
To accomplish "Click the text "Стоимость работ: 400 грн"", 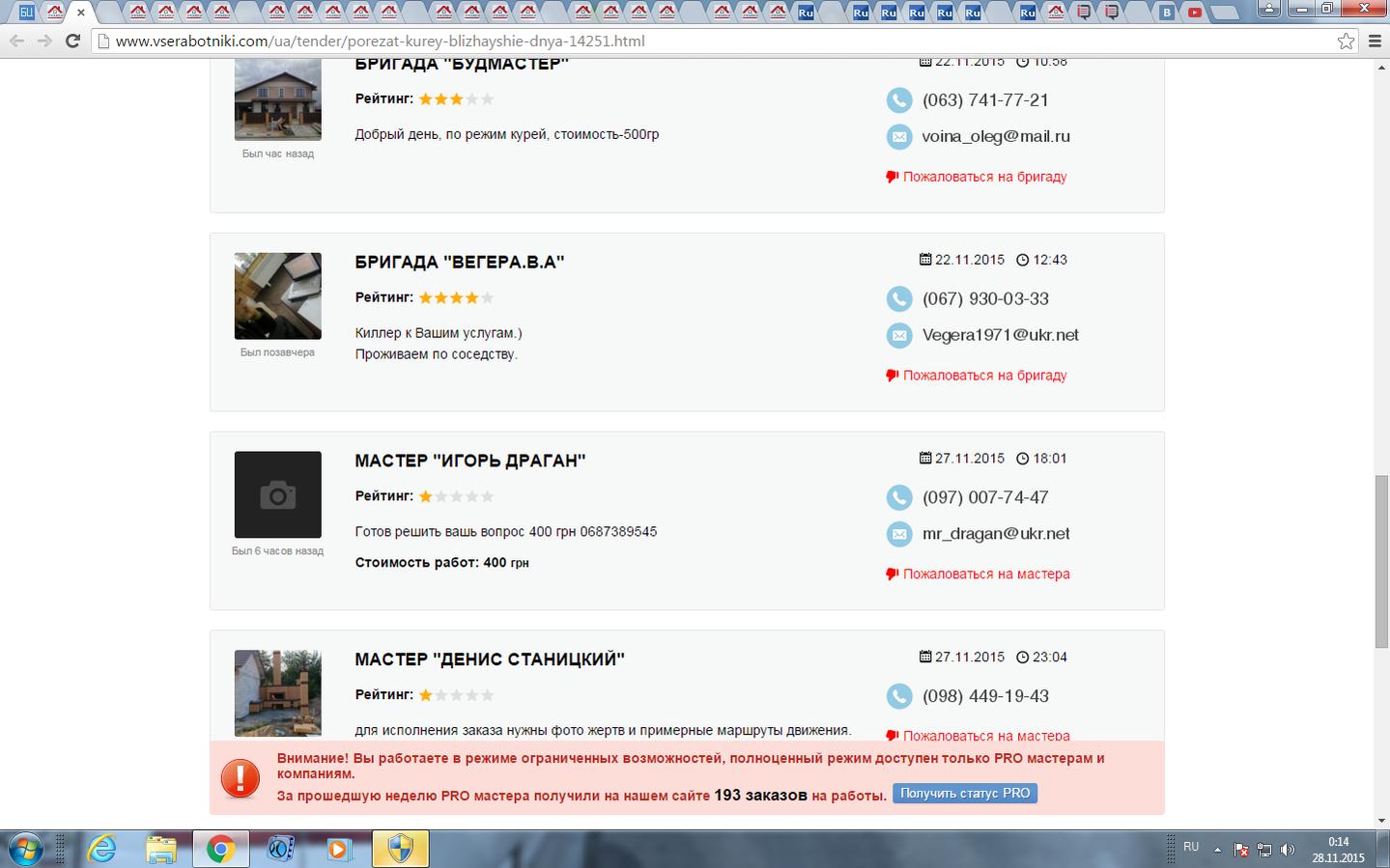I will tap(442, 563).
